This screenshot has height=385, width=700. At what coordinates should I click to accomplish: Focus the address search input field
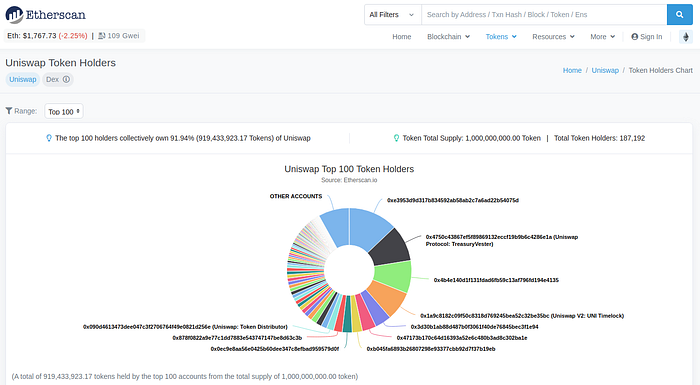coord(544,15)
